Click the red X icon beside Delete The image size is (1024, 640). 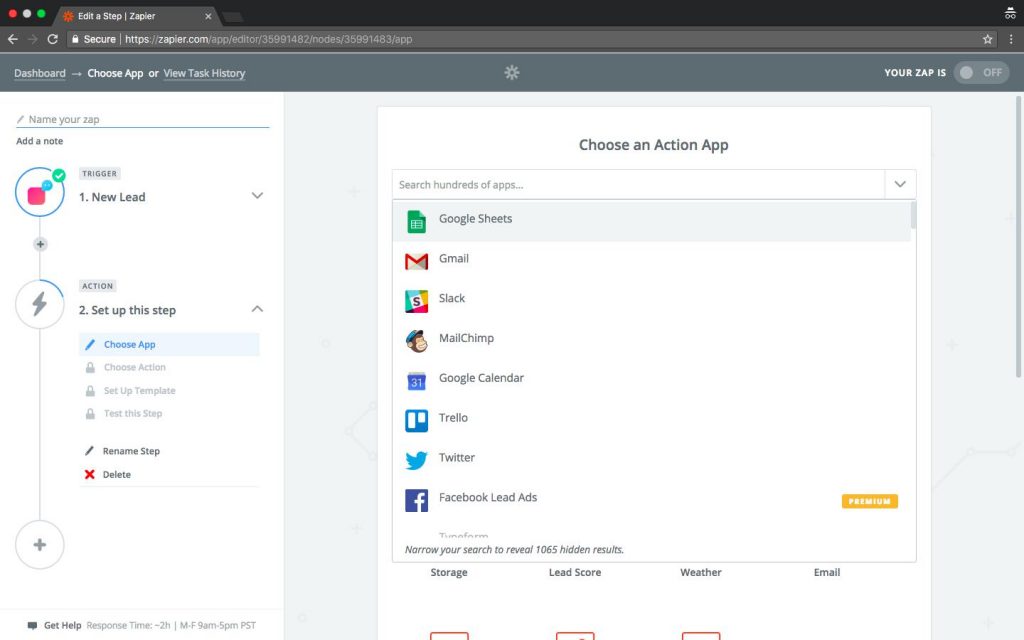pos(89,474)
